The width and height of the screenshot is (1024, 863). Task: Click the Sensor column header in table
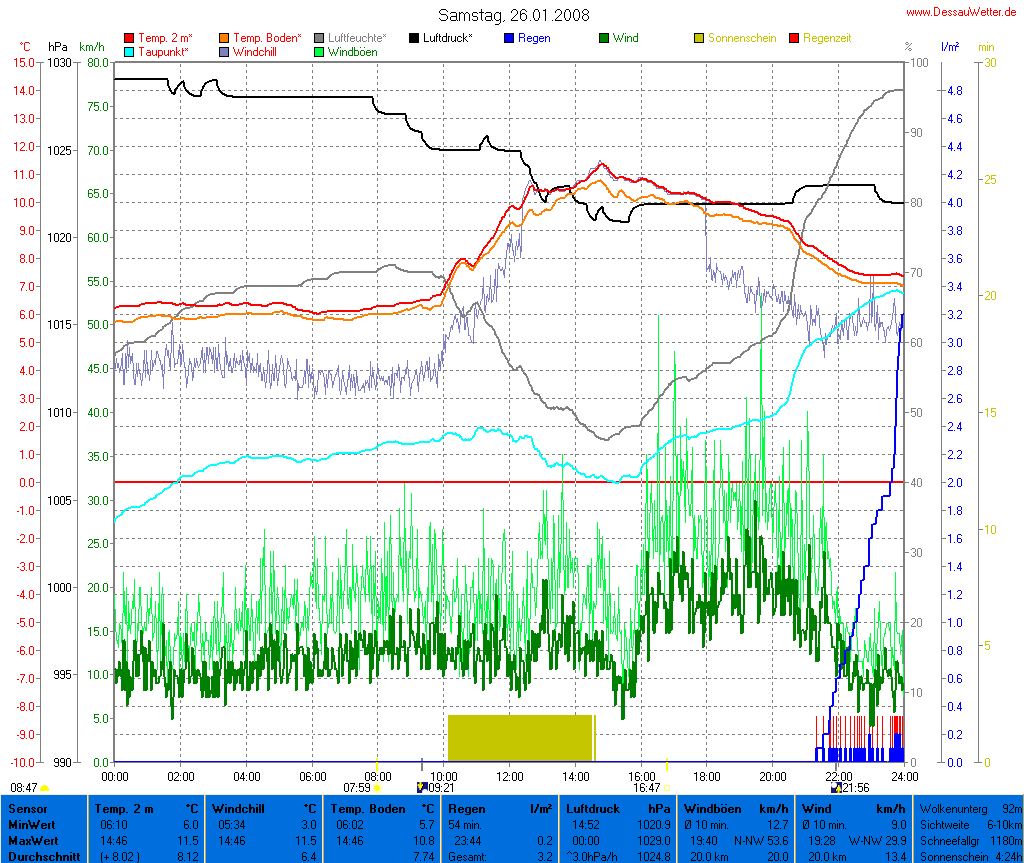click(28, 807)
